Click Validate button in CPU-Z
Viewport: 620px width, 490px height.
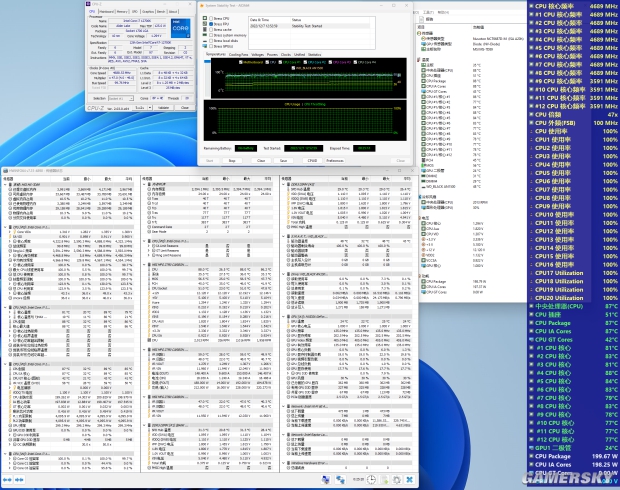click(163, 108)
